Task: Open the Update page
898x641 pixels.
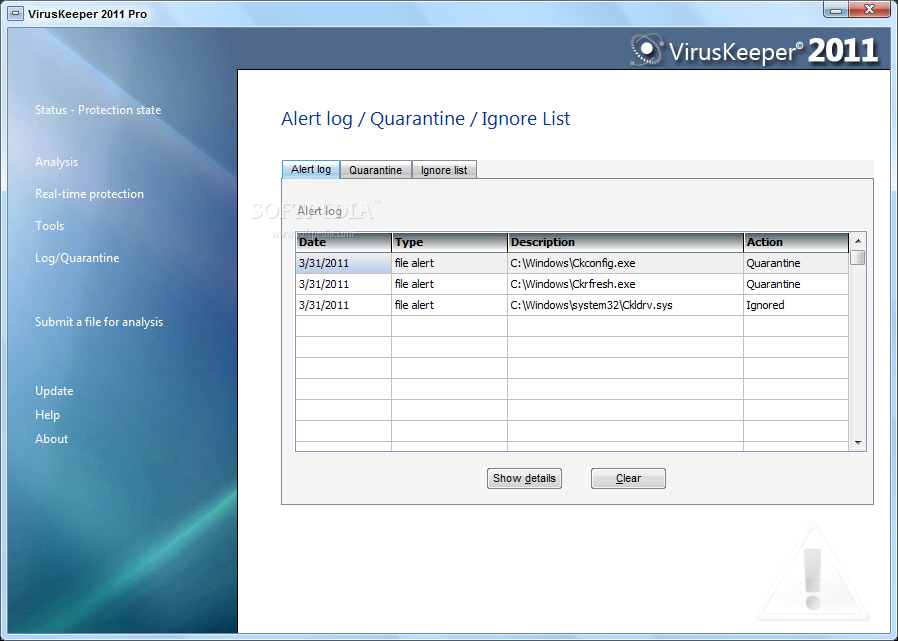Action: point(54,391)
